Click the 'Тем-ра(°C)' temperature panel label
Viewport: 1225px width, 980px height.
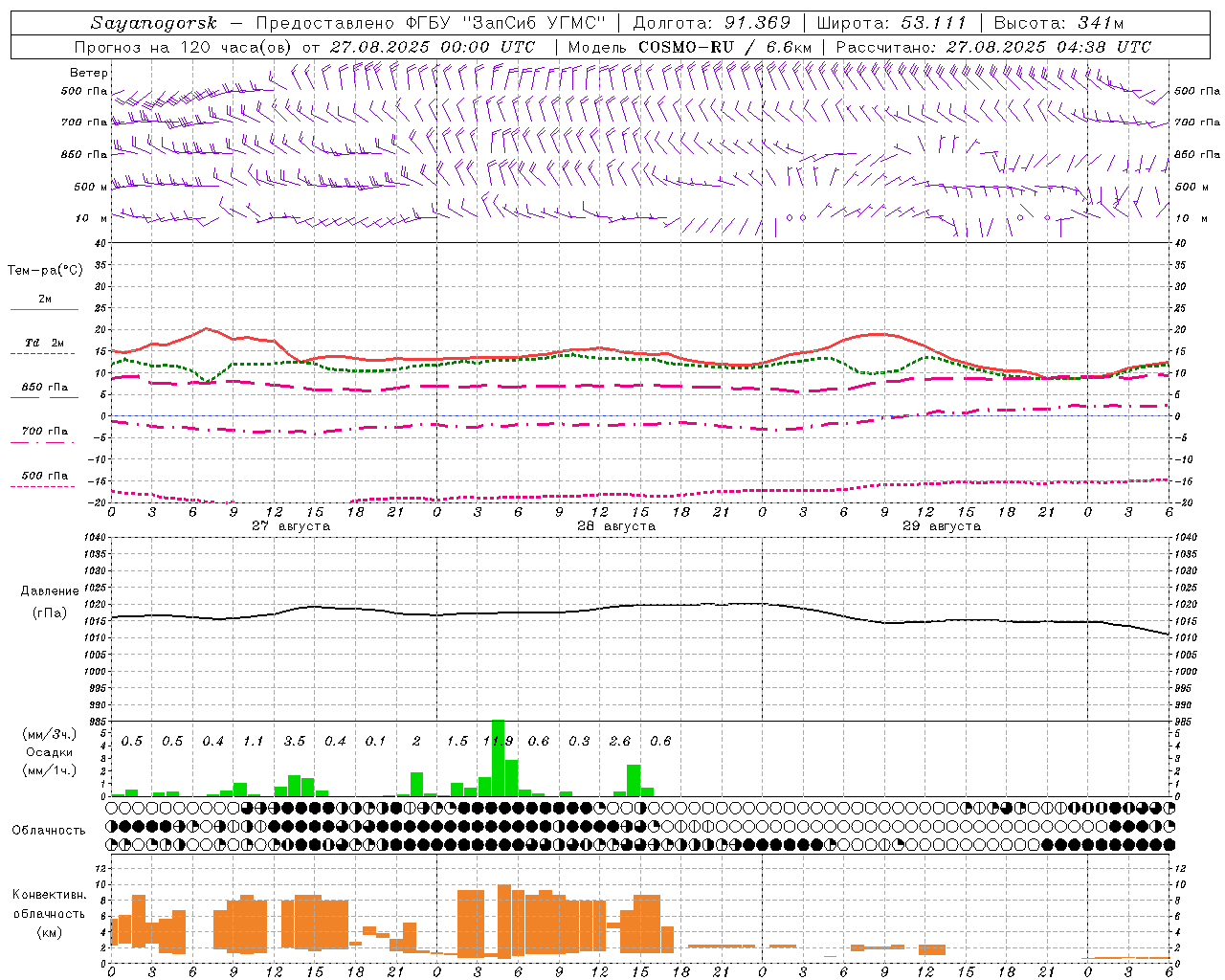pyautogui.click(x=45, y=271)
